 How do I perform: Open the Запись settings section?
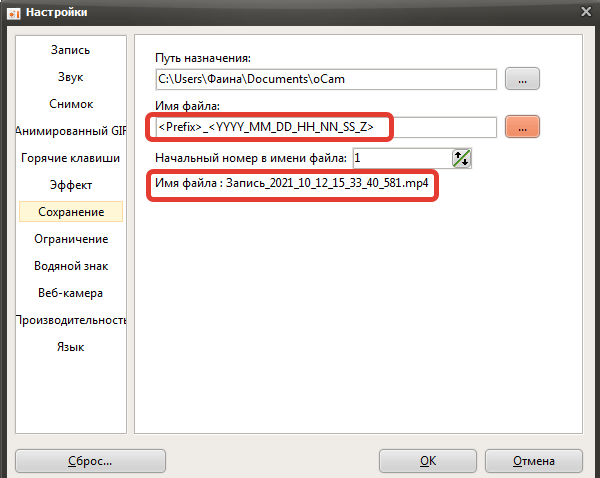(70, 50)
